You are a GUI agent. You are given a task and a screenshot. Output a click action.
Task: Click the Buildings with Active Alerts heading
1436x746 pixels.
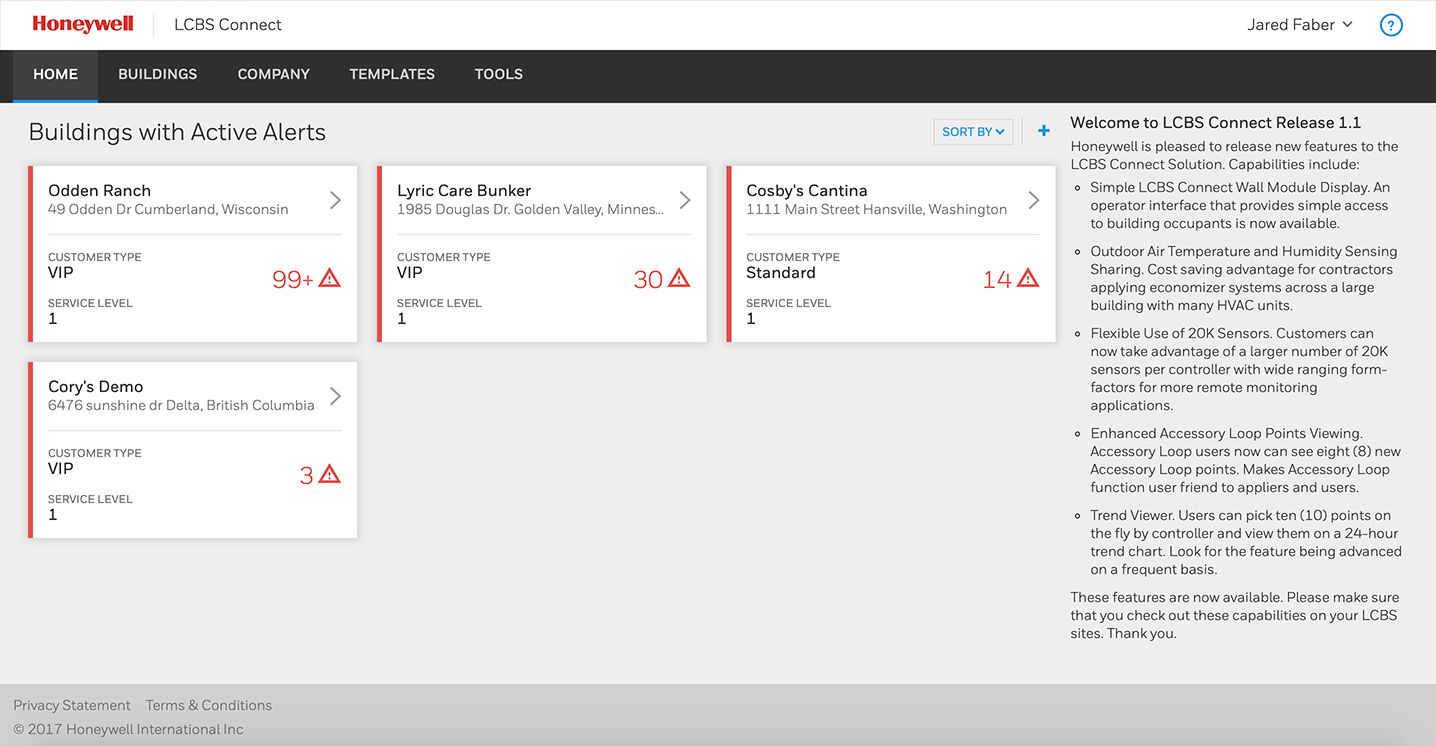coord(177,132)
